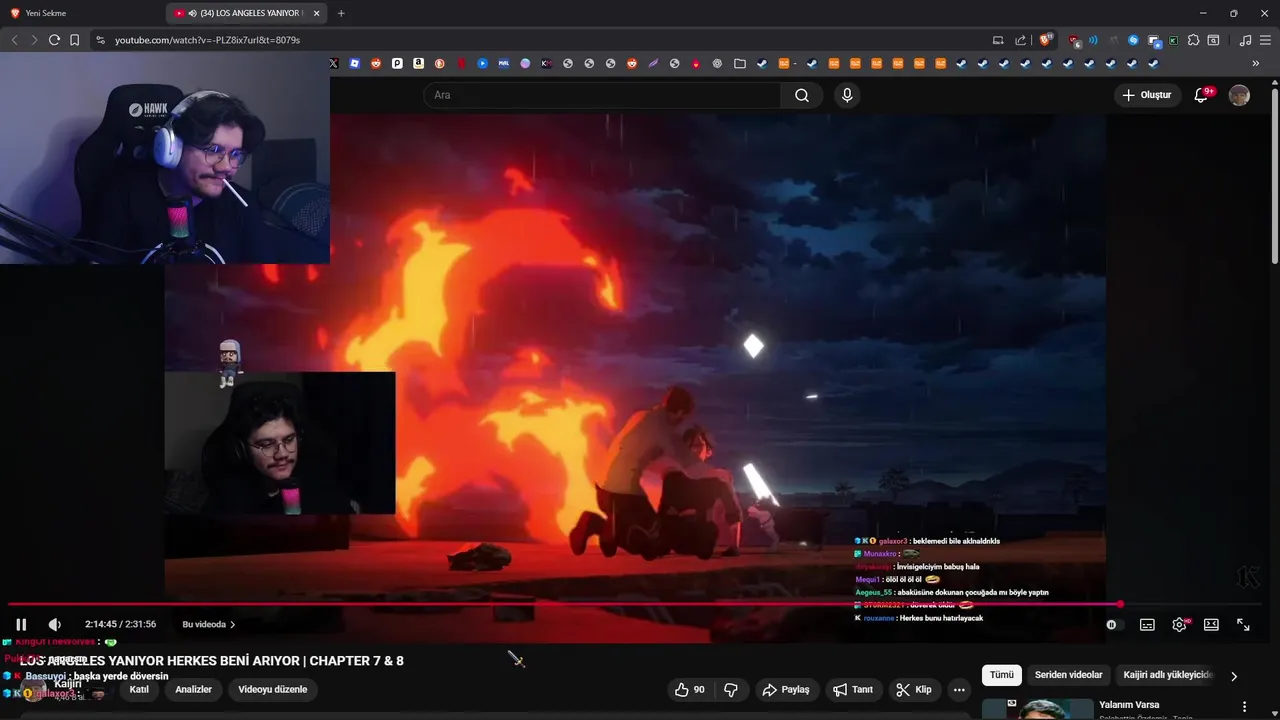This screenshot has width=1280, height=720.
Task: Click the Brave Shields lion icon
Action: (1046, 40)
